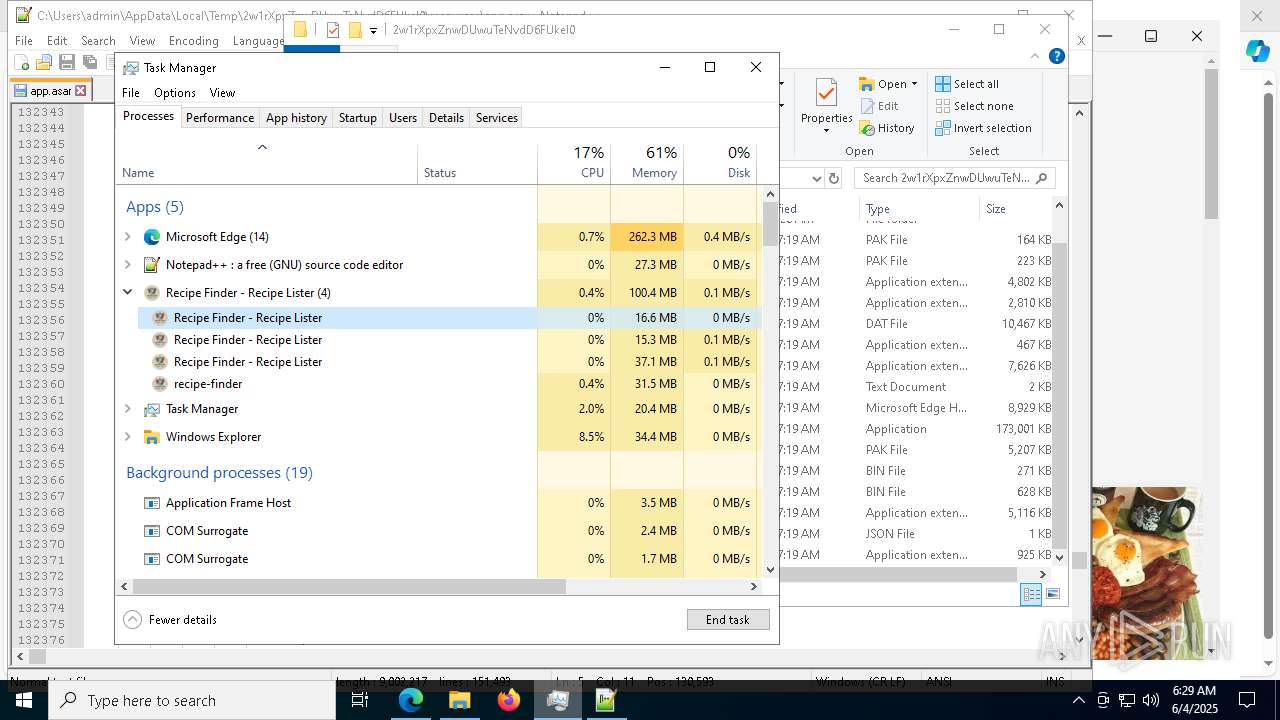Expand the Task Manager process group
This screenshot has height=720, width=1280.
point(128,409)
